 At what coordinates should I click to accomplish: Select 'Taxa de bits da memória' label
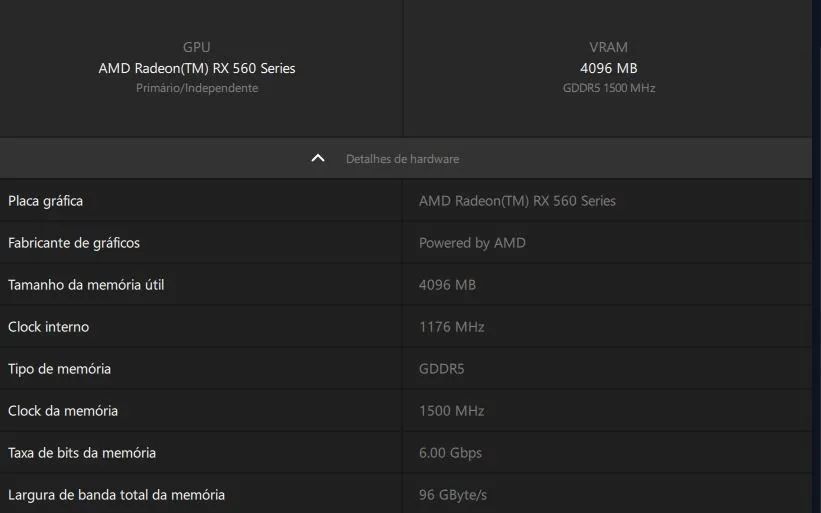point(82,453)
